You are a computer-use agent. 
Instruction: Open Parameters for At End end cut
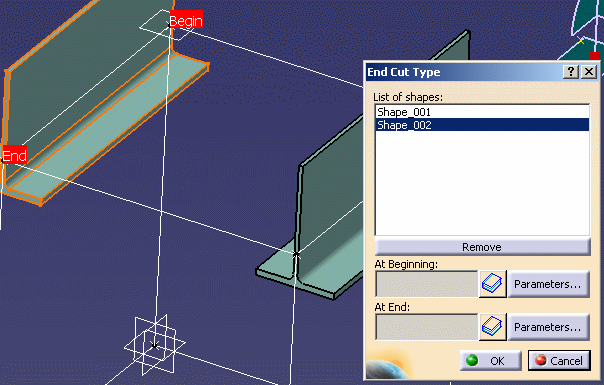pos(549,327)
